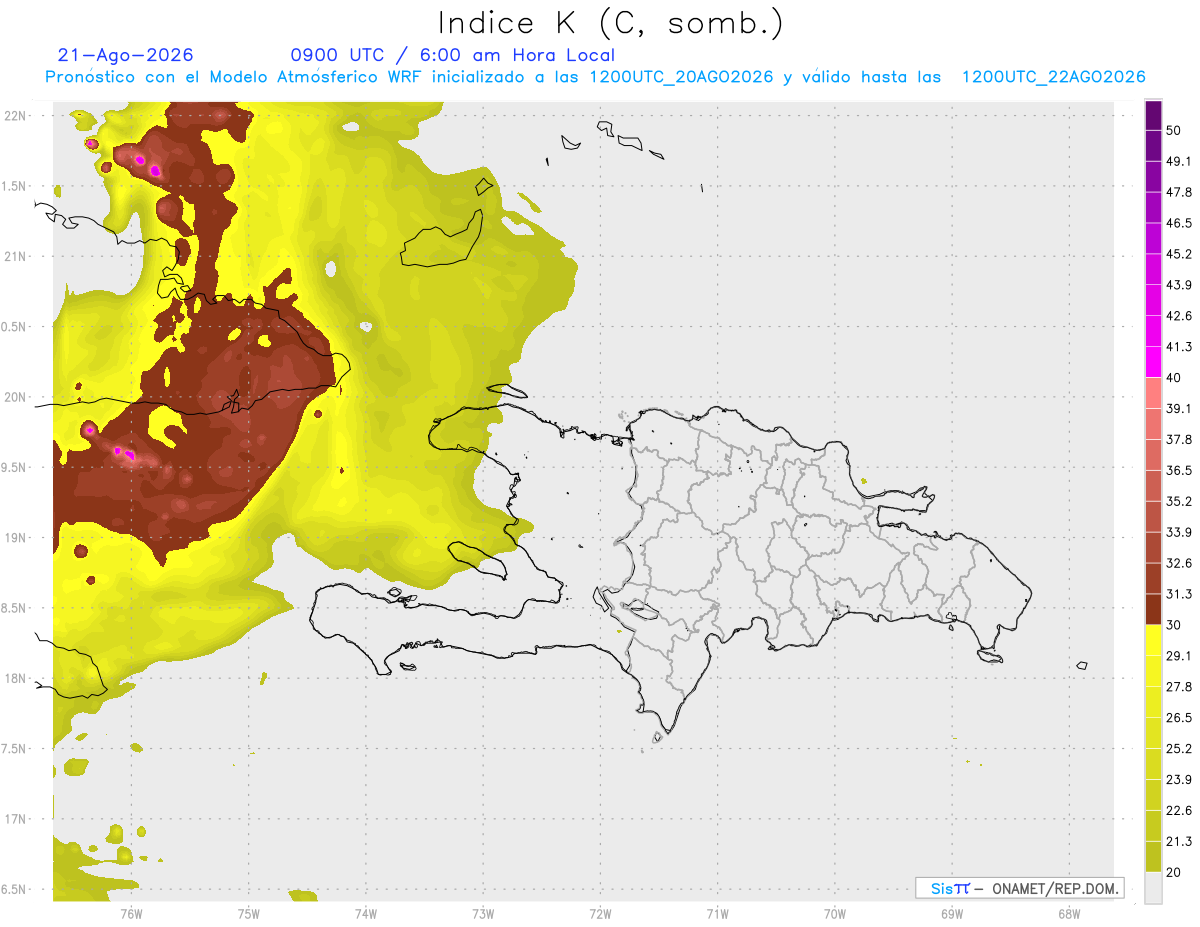
Task: Click the legend value "42.6"
Action: pos(1179,316)
